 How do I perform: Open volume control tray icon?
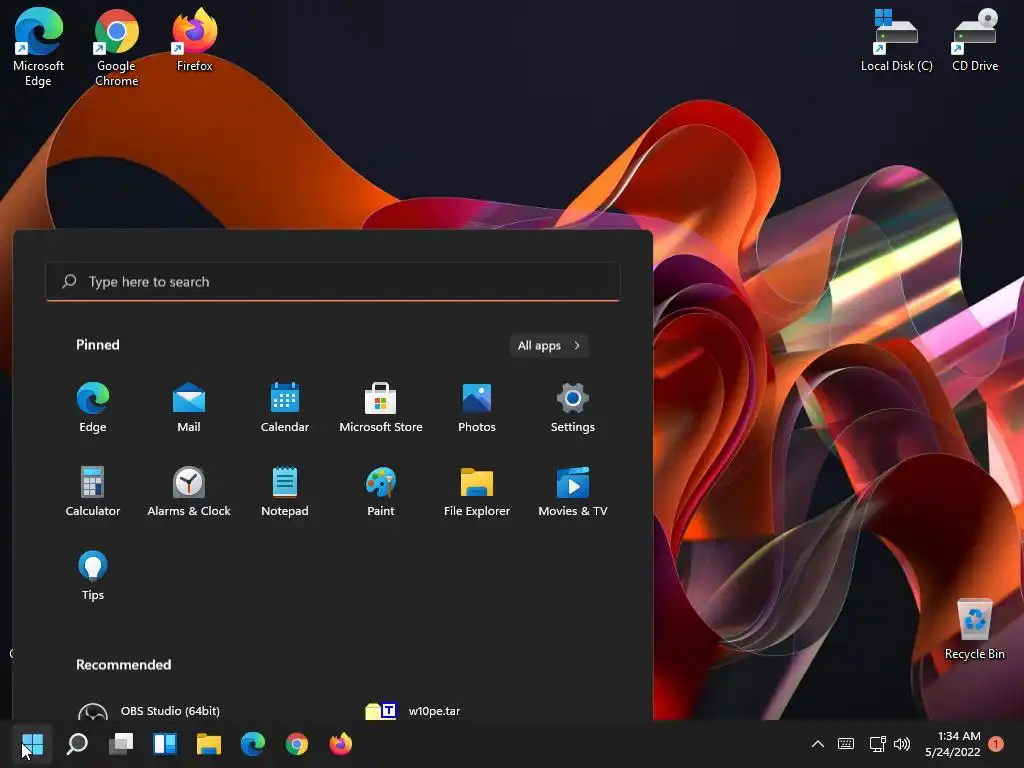click(x=902, y=744)
